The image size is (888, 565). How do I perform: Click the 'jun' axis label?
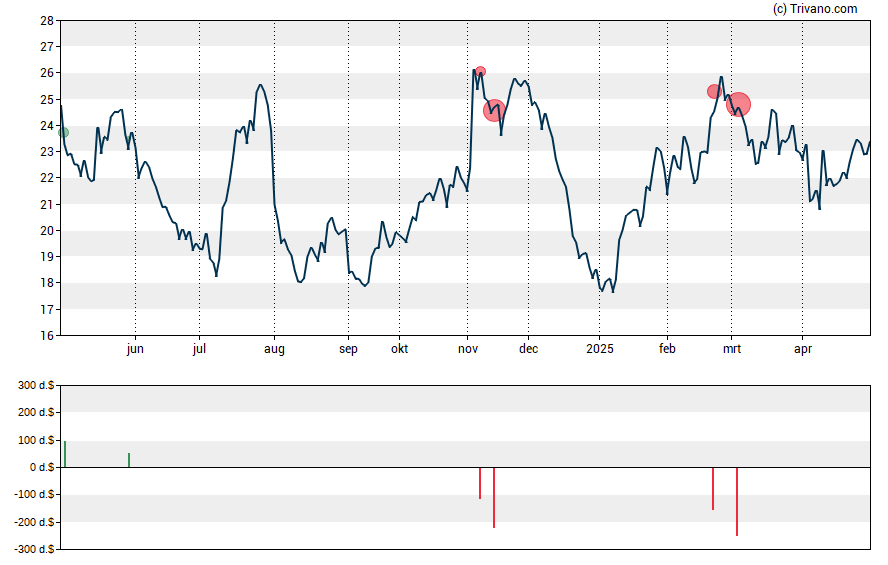[135, 349]
